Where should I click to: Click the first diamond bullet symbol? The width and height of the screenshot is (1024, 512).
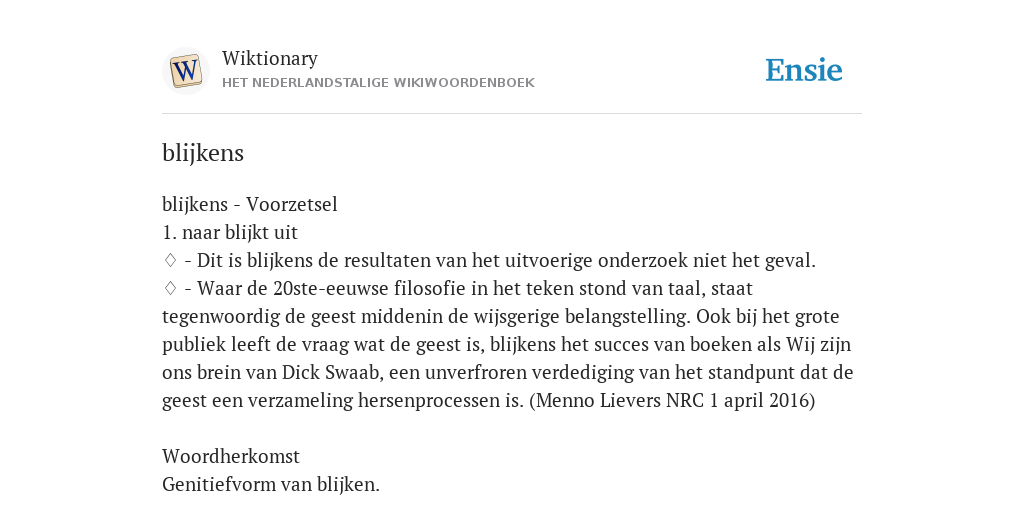pyautogui.click(x=170, y=260)
